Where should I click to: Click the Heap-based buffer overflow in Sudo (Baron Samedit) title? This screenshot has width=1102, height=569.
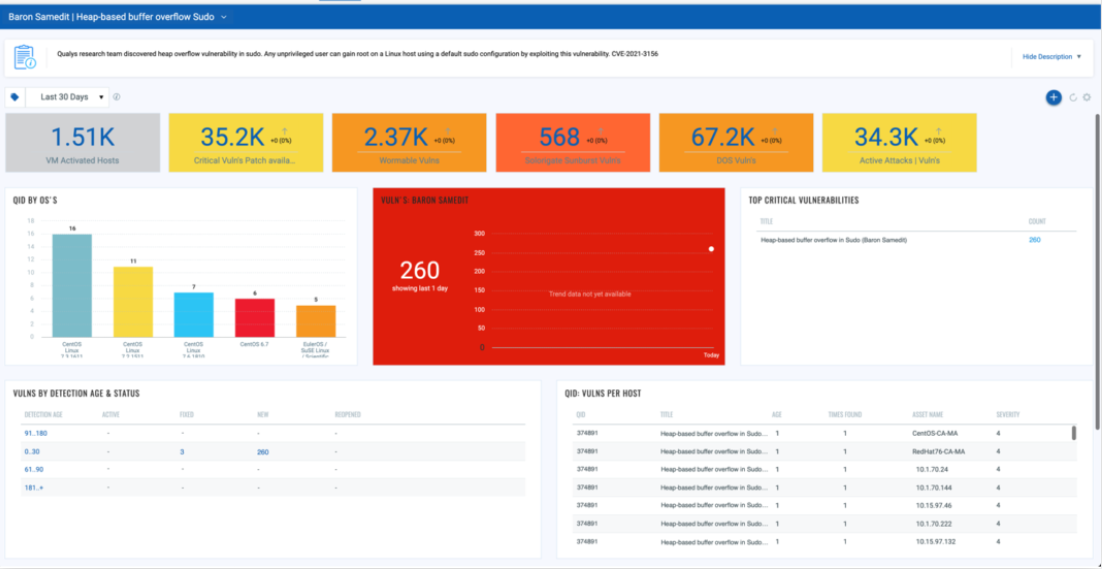[834, 240]
